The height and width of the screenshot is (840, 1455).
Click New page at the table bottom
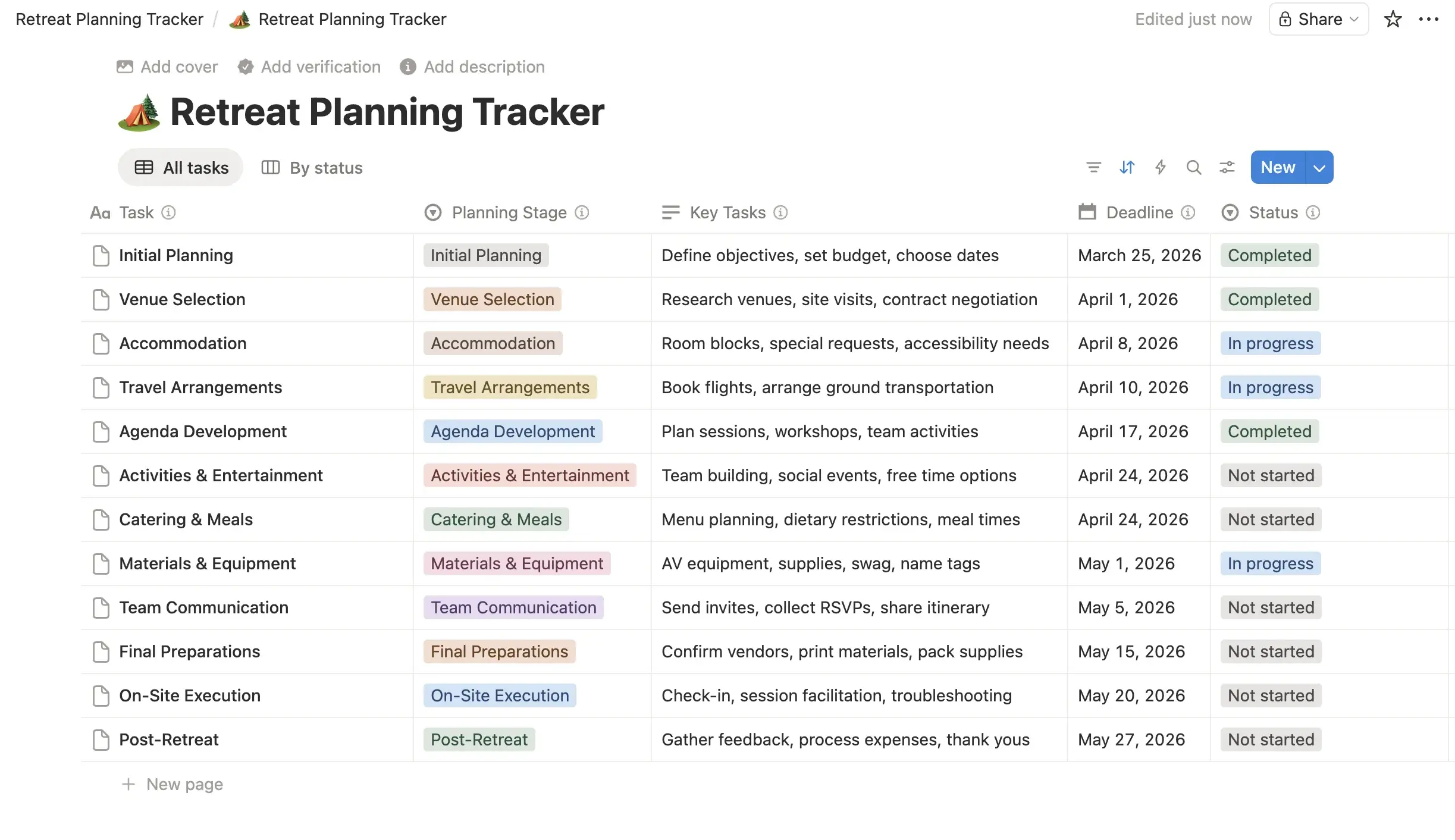click(184, 784)
